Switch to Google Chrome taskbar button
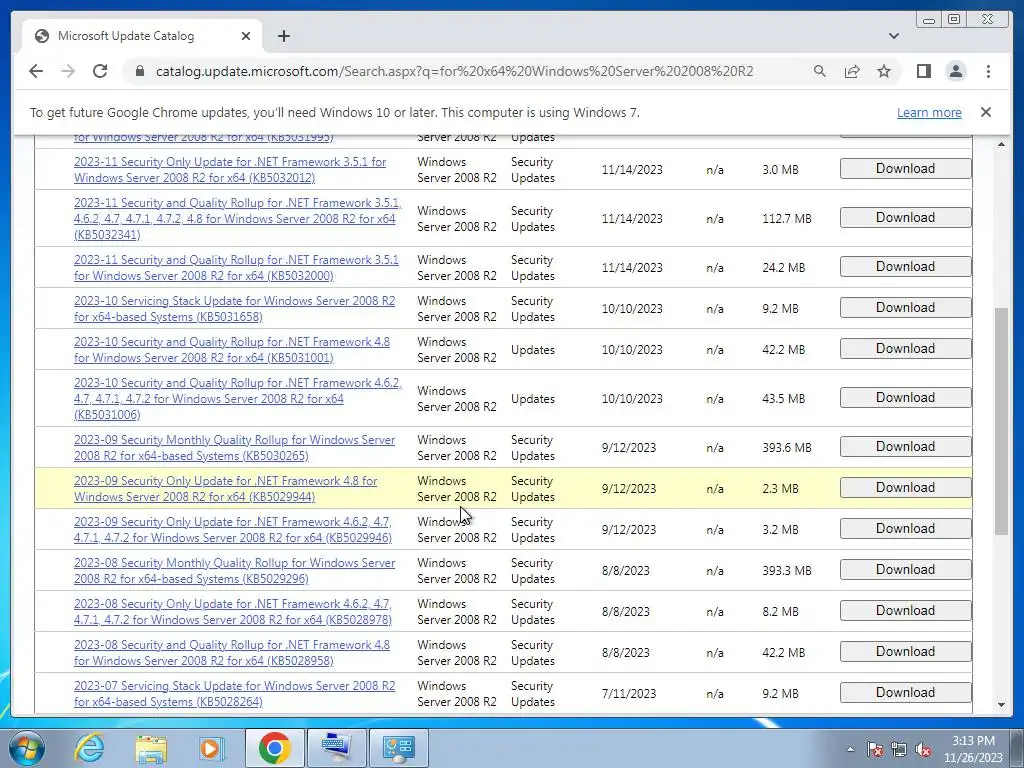The height and width of the screenshot is (768, 1024). click(274, 748)
